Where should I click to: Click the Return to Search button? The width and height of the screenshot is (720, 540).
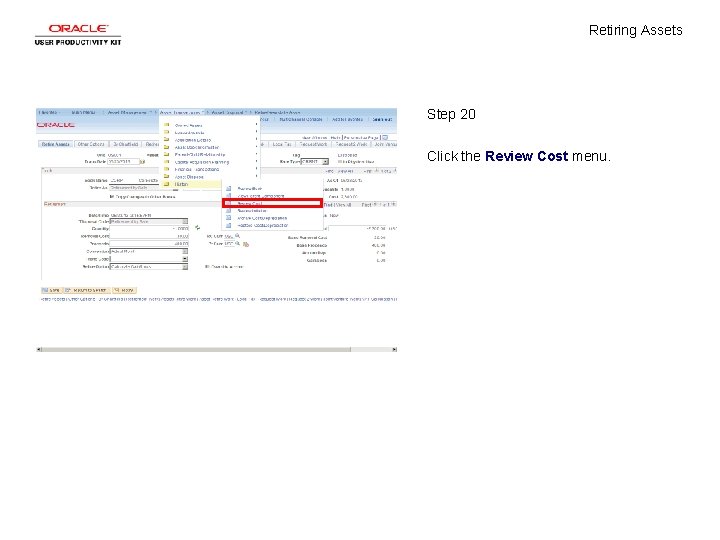[86, 290]
